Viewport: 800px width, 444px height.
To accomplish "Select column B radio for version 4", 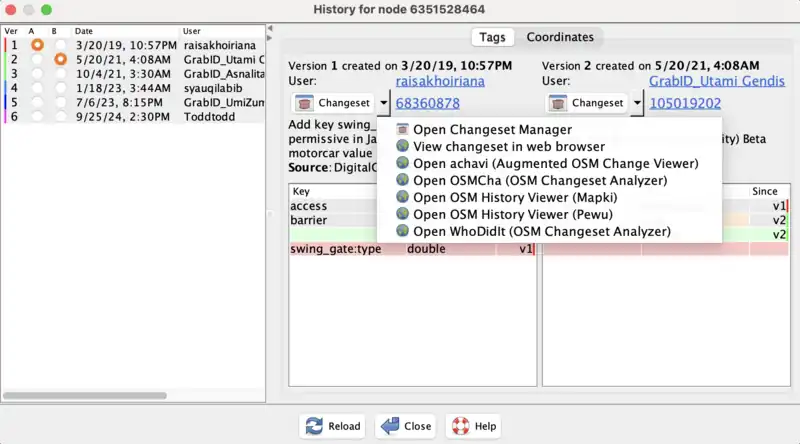I will click(60, 88).
